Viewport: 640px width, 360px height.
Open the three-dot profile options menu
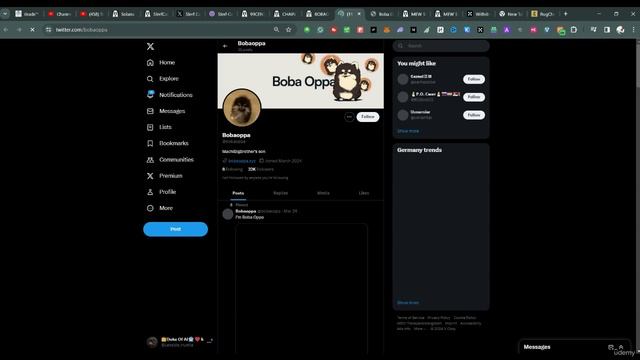click(349, 117)
